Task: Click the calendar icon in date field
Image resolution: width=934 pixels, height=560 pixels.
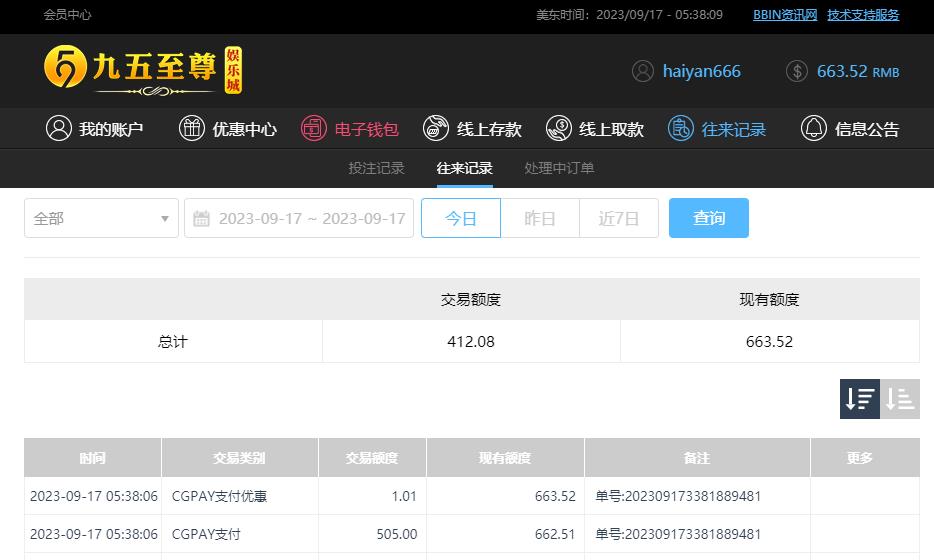Action: pos(201,219)
